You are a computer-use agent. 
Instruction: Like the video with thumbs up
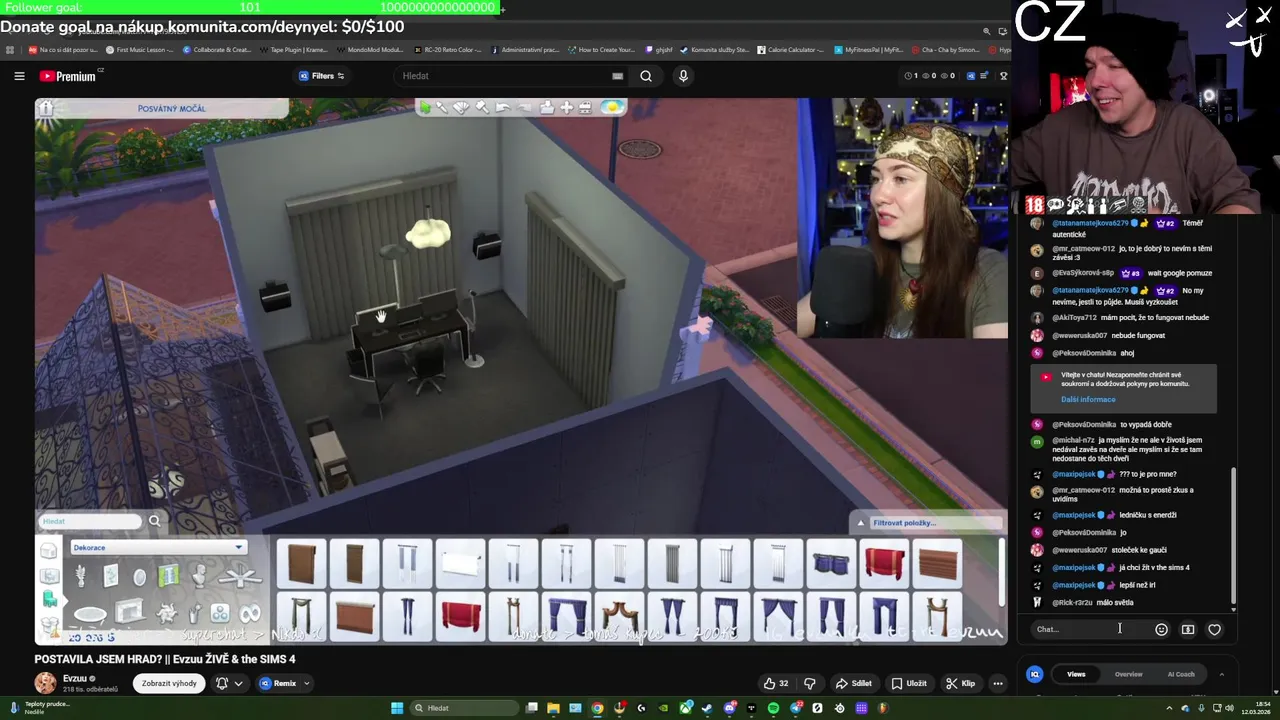(x=776, y=683)
